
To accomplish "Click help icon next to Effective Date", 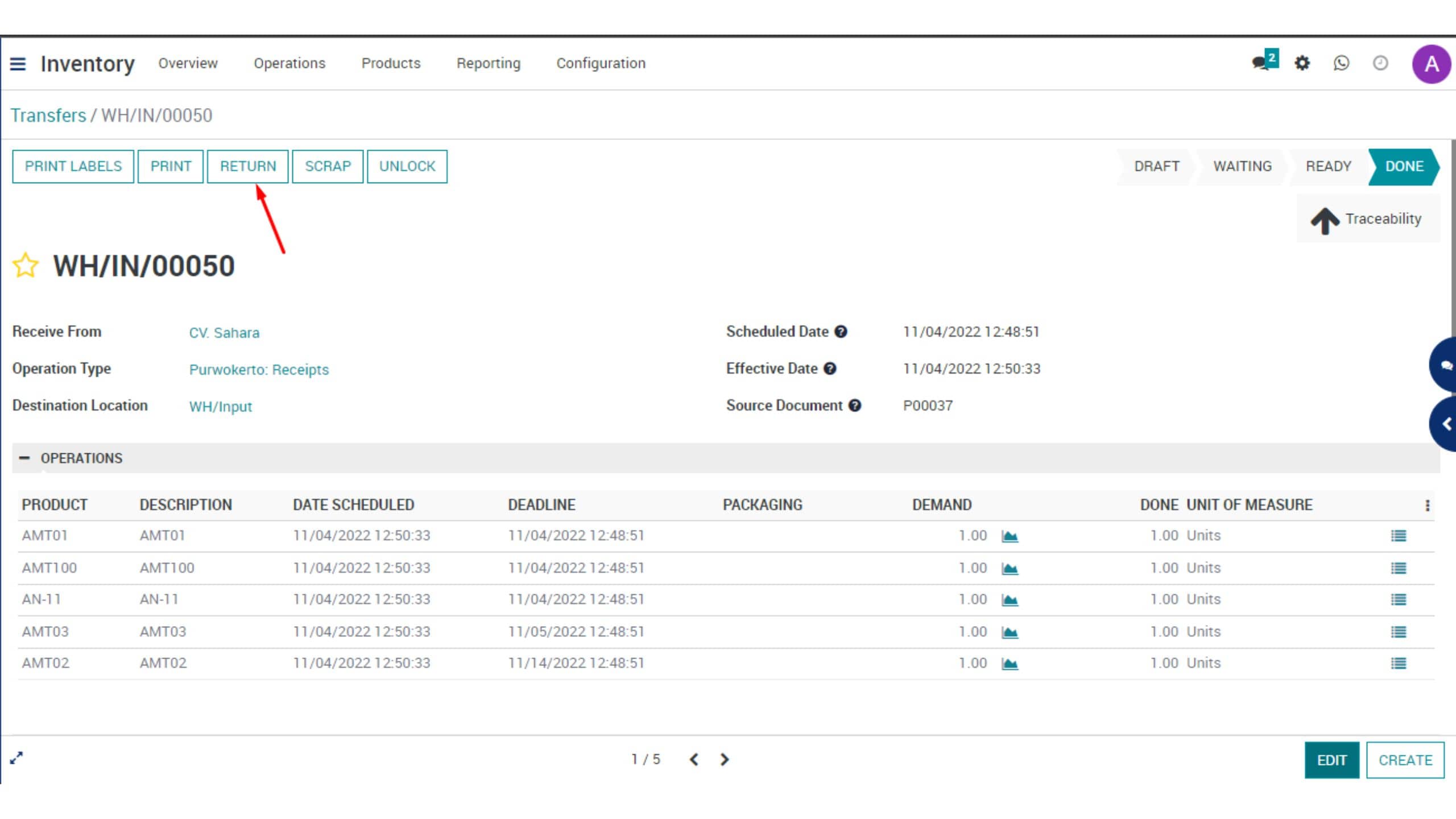I will point(830,369).
